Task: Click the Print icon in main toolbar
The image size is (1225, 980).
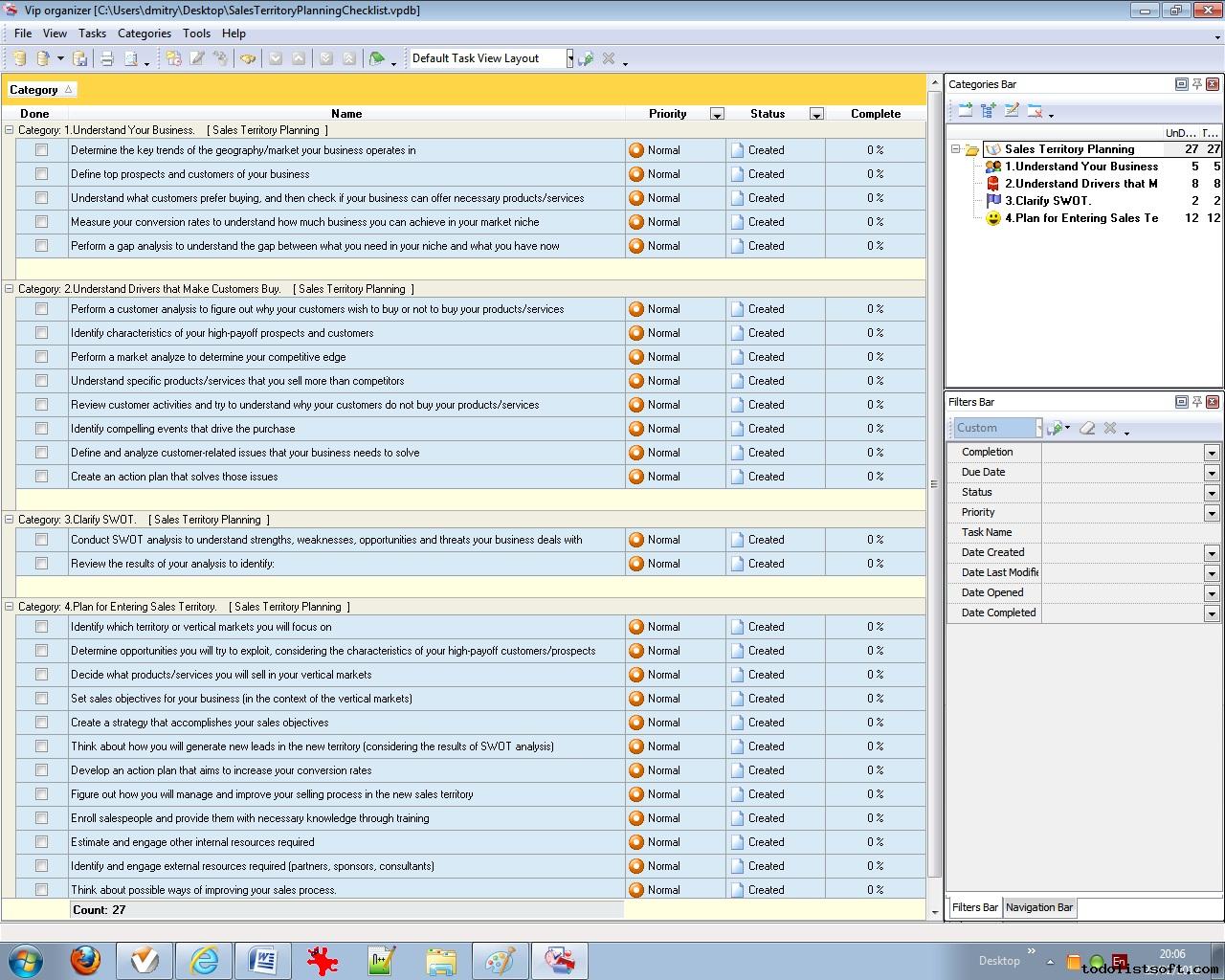Action: (x=107, y=58)
